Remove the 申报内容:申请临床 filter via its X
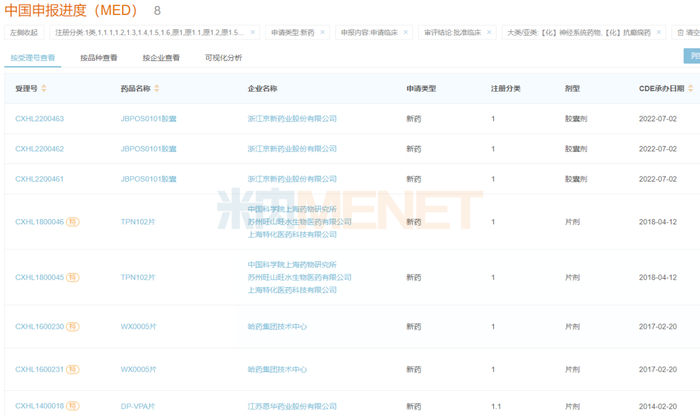This screenshot has width=700, height=417. (406, 33)
